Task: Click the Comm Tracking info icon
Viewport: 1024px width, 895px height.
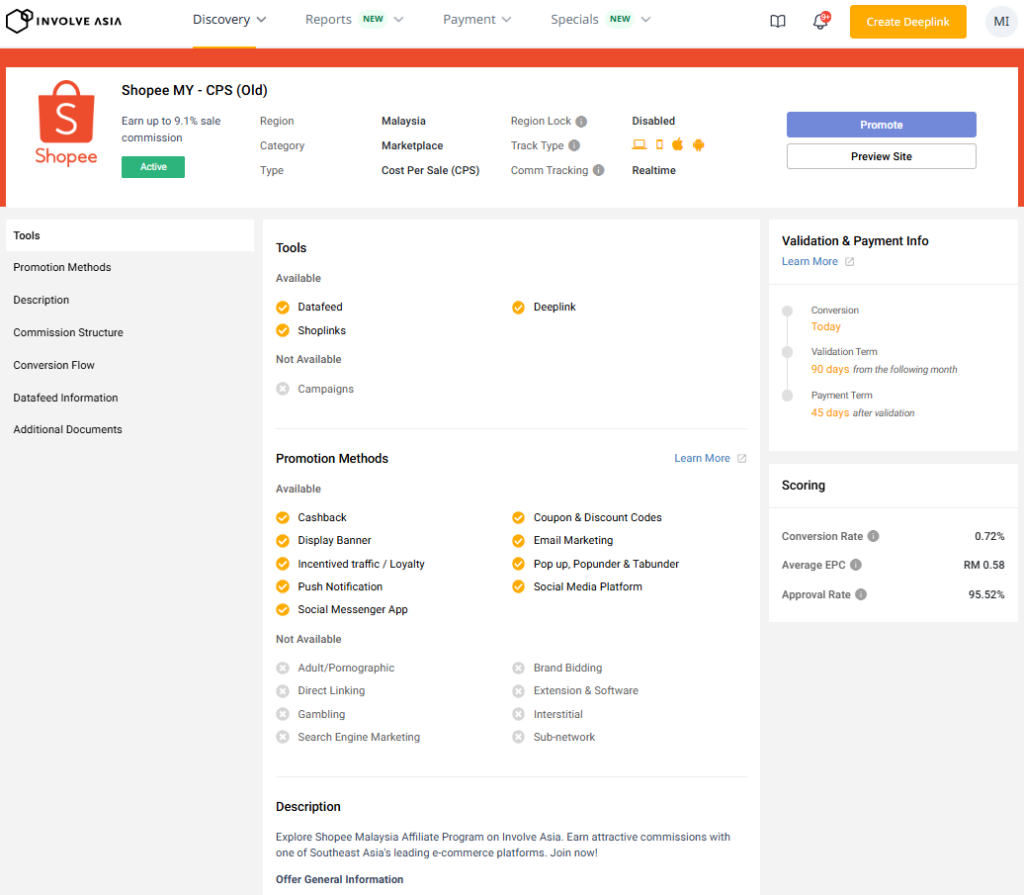Action: [x=599, y=170]
